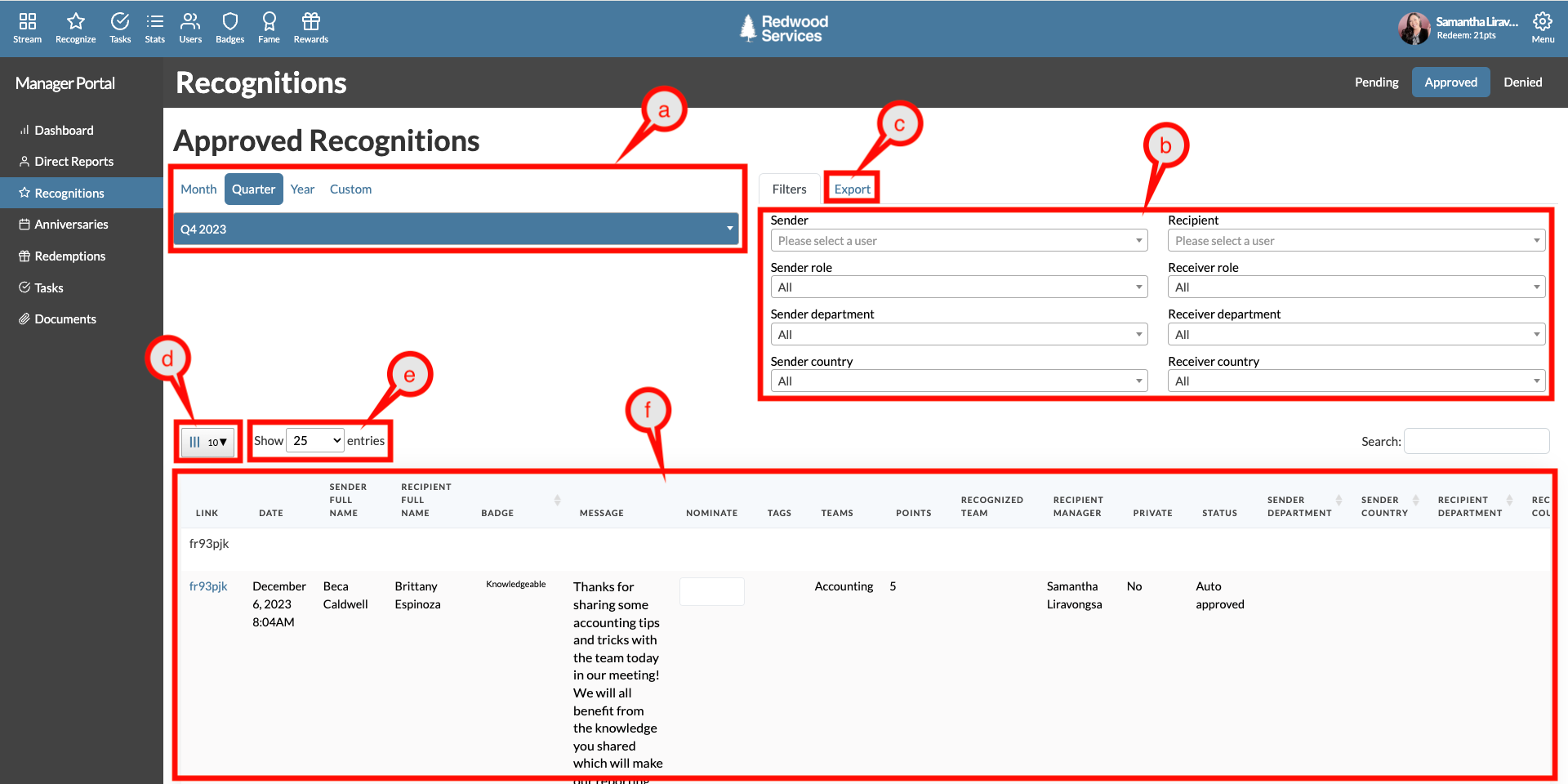The height and width of the screenshot is (784, 1568).
Task: Open the Fame ribbon icon
Action: click(269, 28)
